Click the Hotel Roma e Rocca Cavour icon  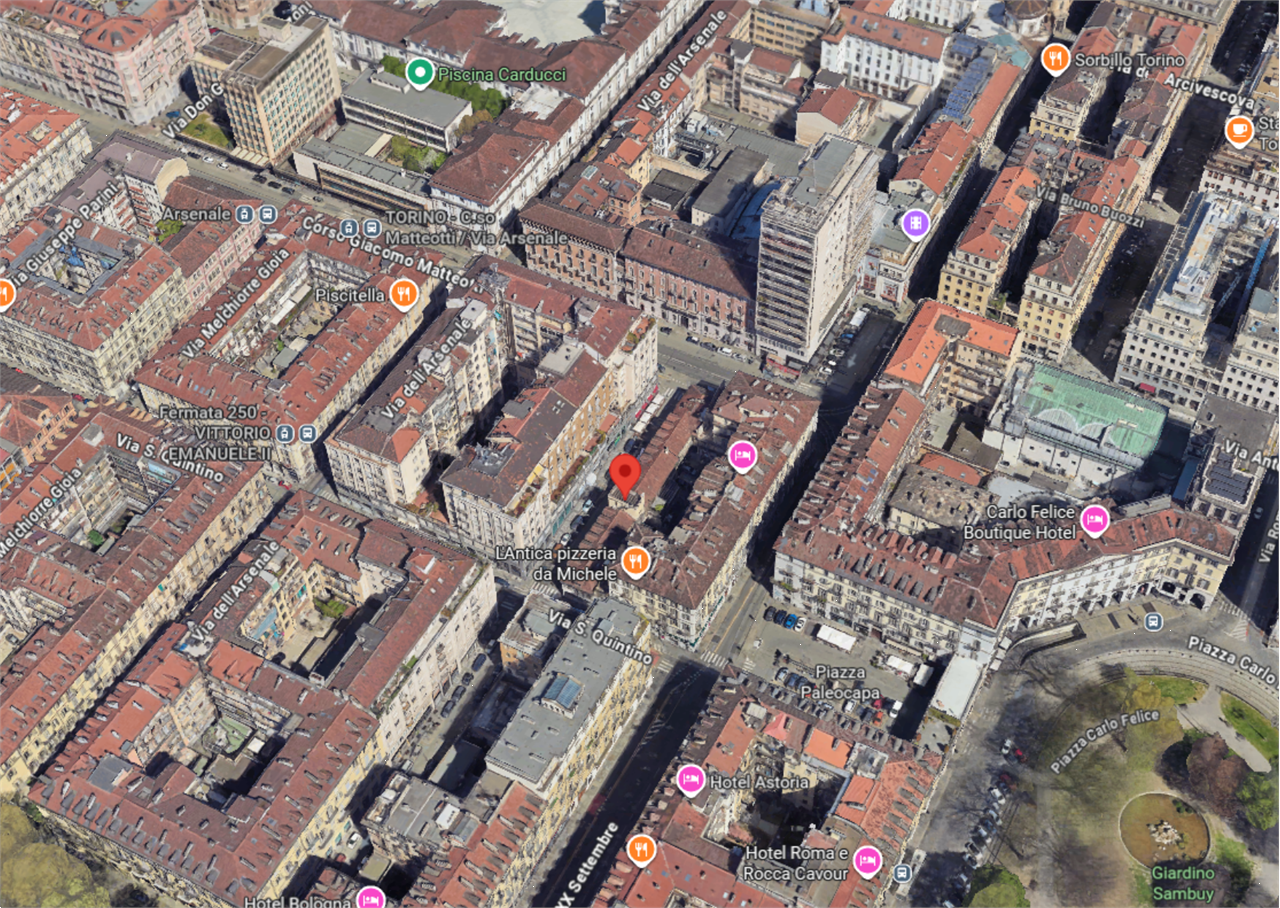point(867,860)
